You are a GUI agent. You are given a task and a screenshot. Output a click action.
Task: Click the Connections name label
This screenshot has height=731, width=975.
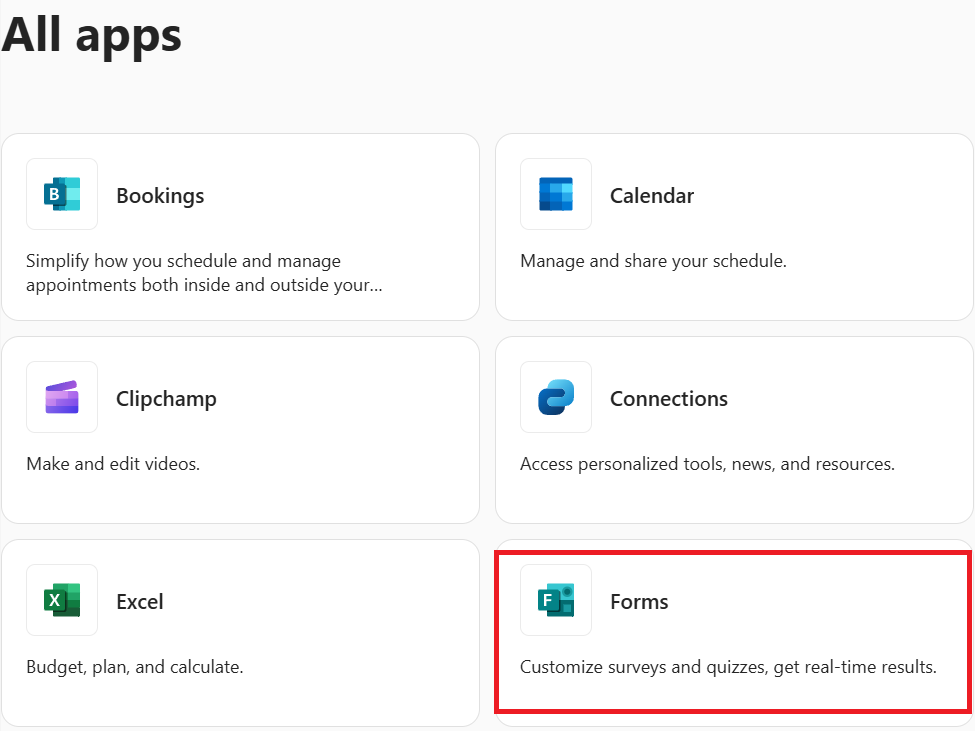[x=669, y=399]
